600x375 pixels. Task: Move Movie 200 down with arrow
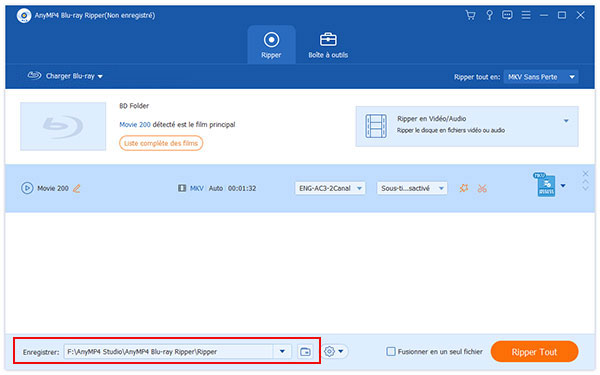585,188
